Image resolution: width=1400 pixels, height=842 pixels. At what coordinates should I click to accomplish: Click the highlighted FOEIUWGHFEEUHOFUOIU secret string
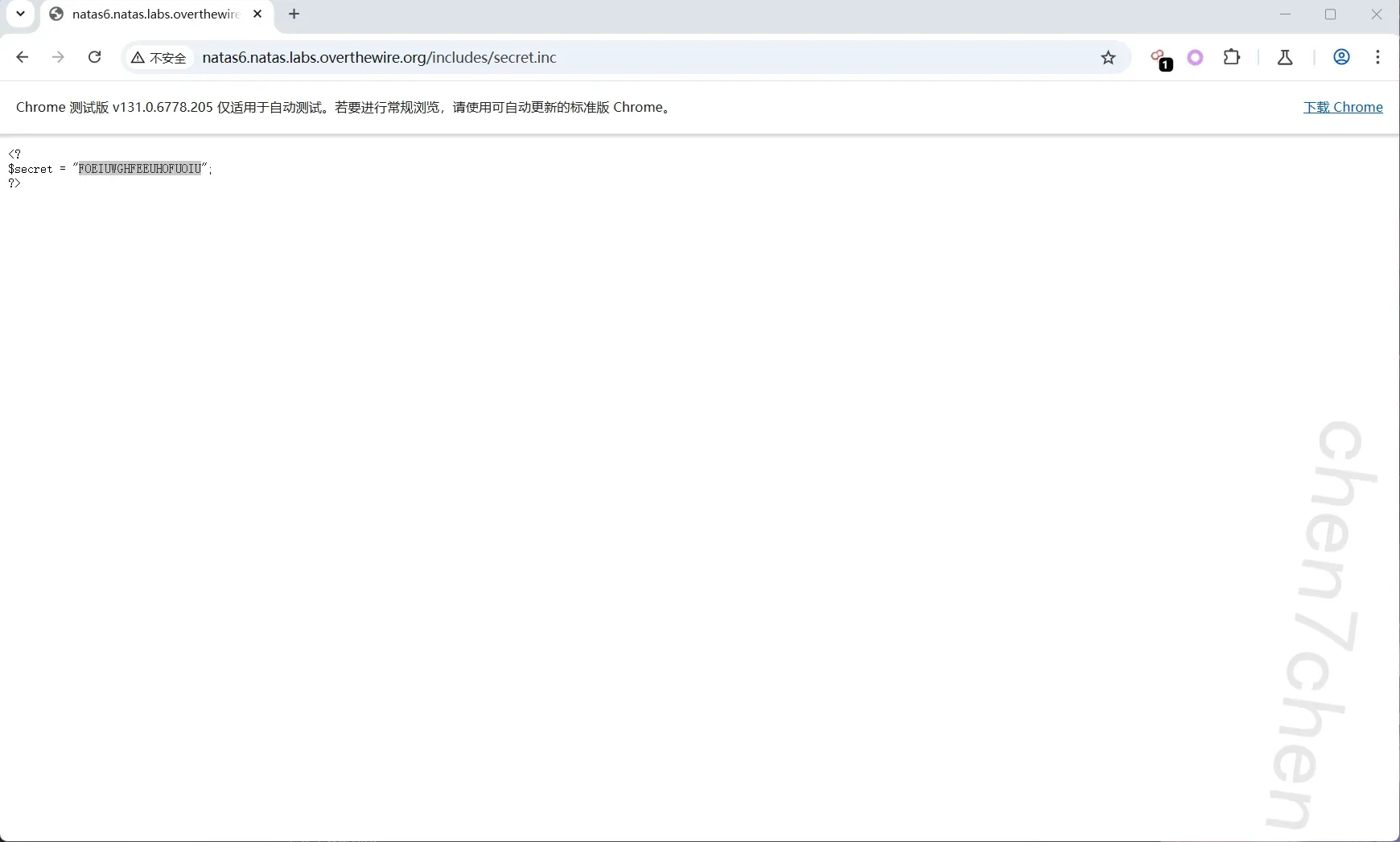(140, 169)
